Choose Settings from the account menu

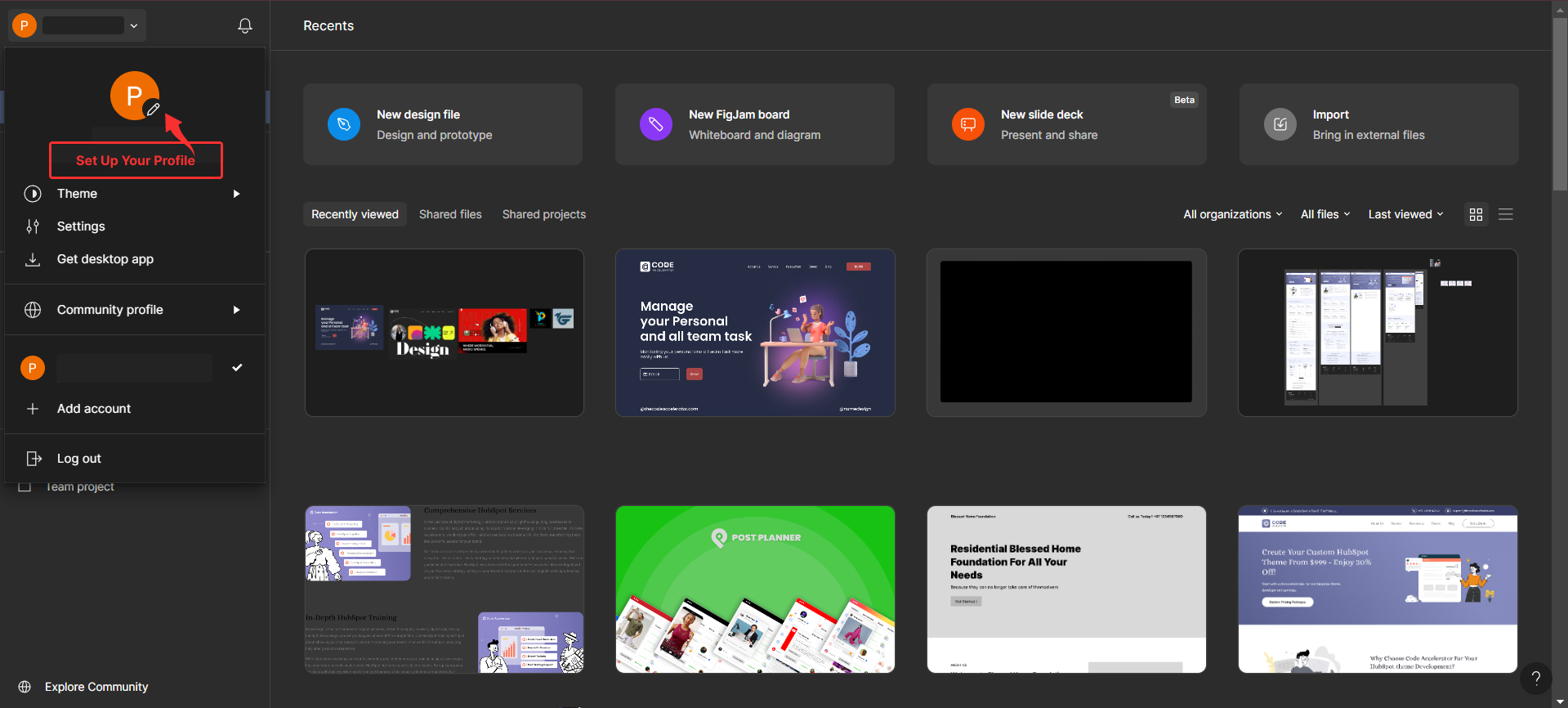point(81,226)
